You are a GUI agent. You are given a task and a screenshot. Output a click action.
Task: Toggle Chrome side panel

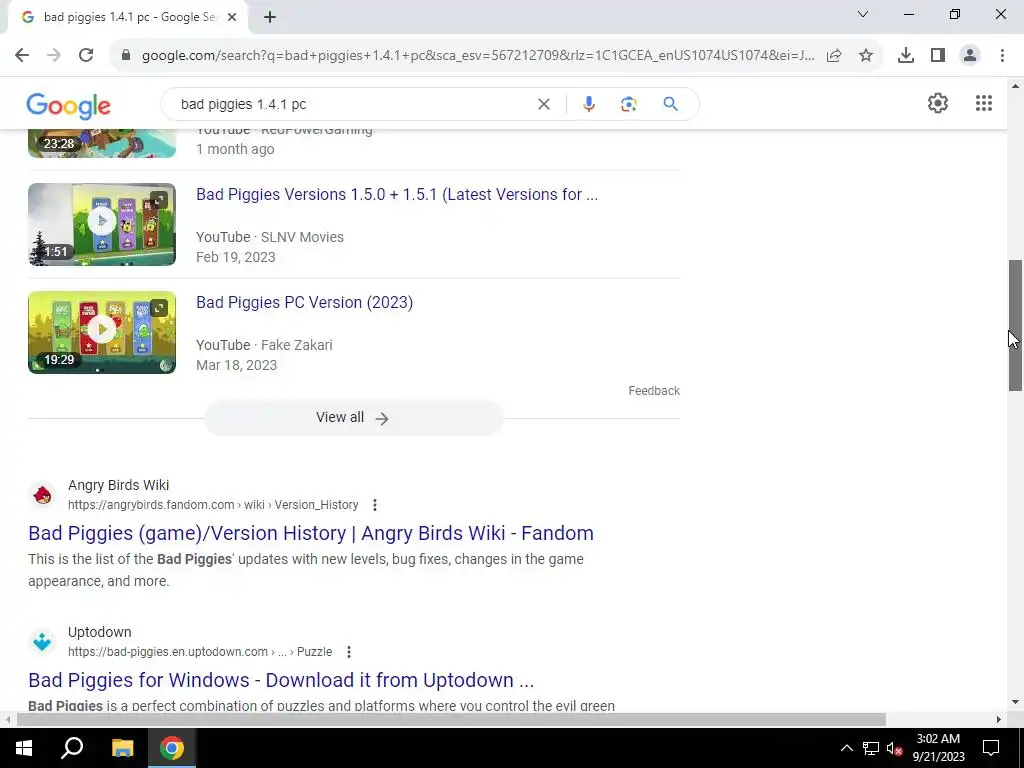tap(938, 56)
